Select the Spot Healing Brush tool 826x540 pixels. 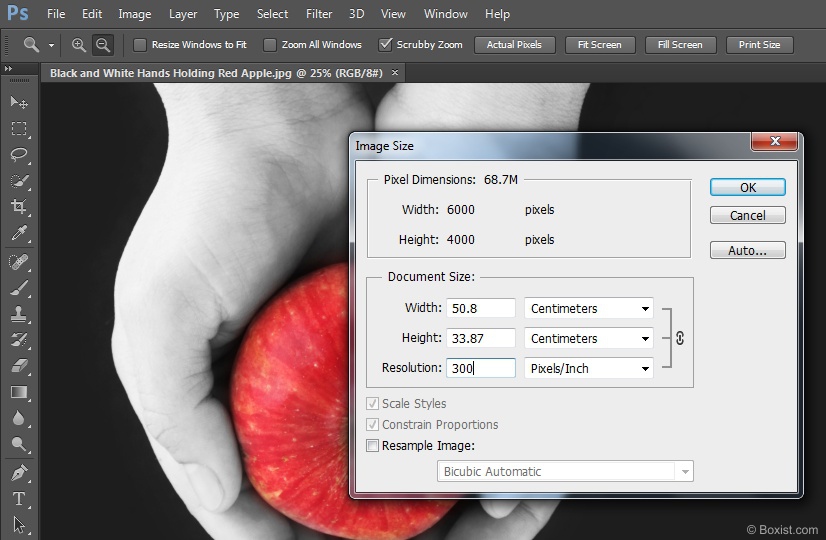pos(19,262)
